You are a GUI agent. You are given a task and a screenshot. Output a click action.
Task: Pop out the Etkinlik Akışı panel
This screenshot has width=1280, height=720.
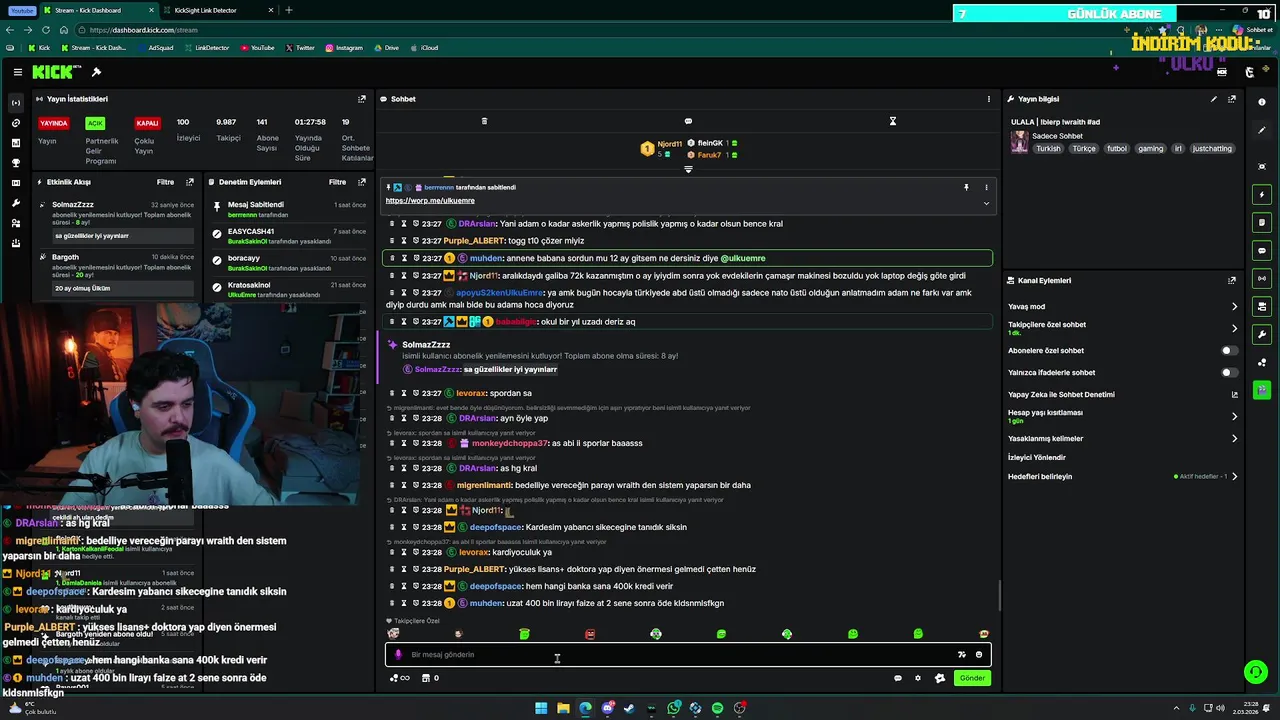click(x=190, y=182)
